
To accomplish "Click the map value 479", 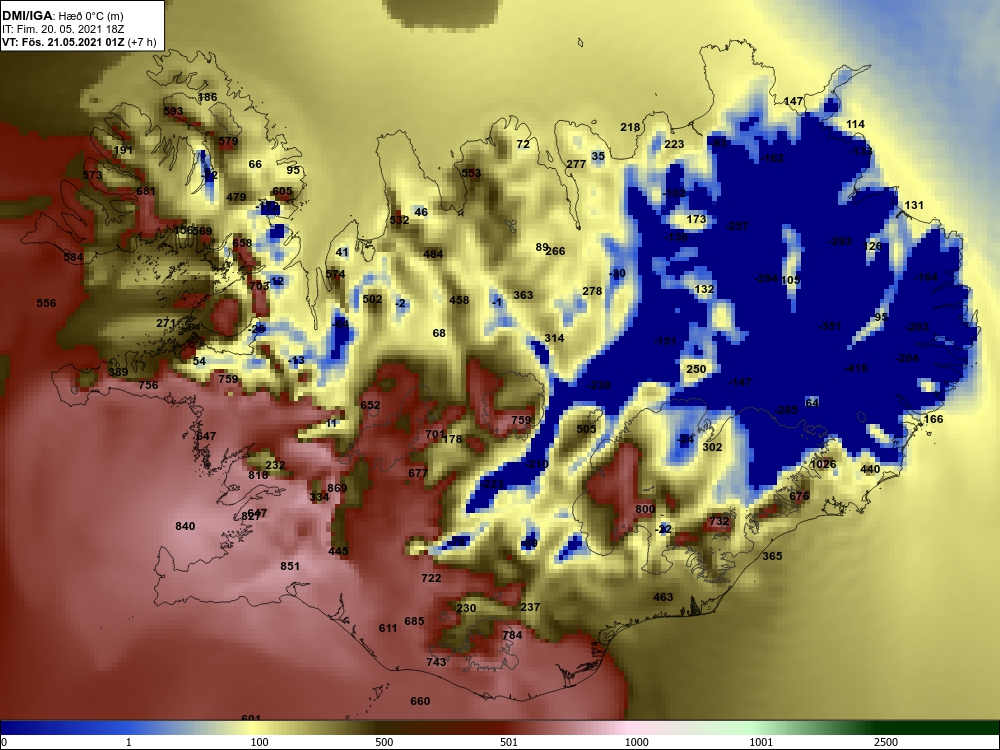I will [x=236, y=197].
